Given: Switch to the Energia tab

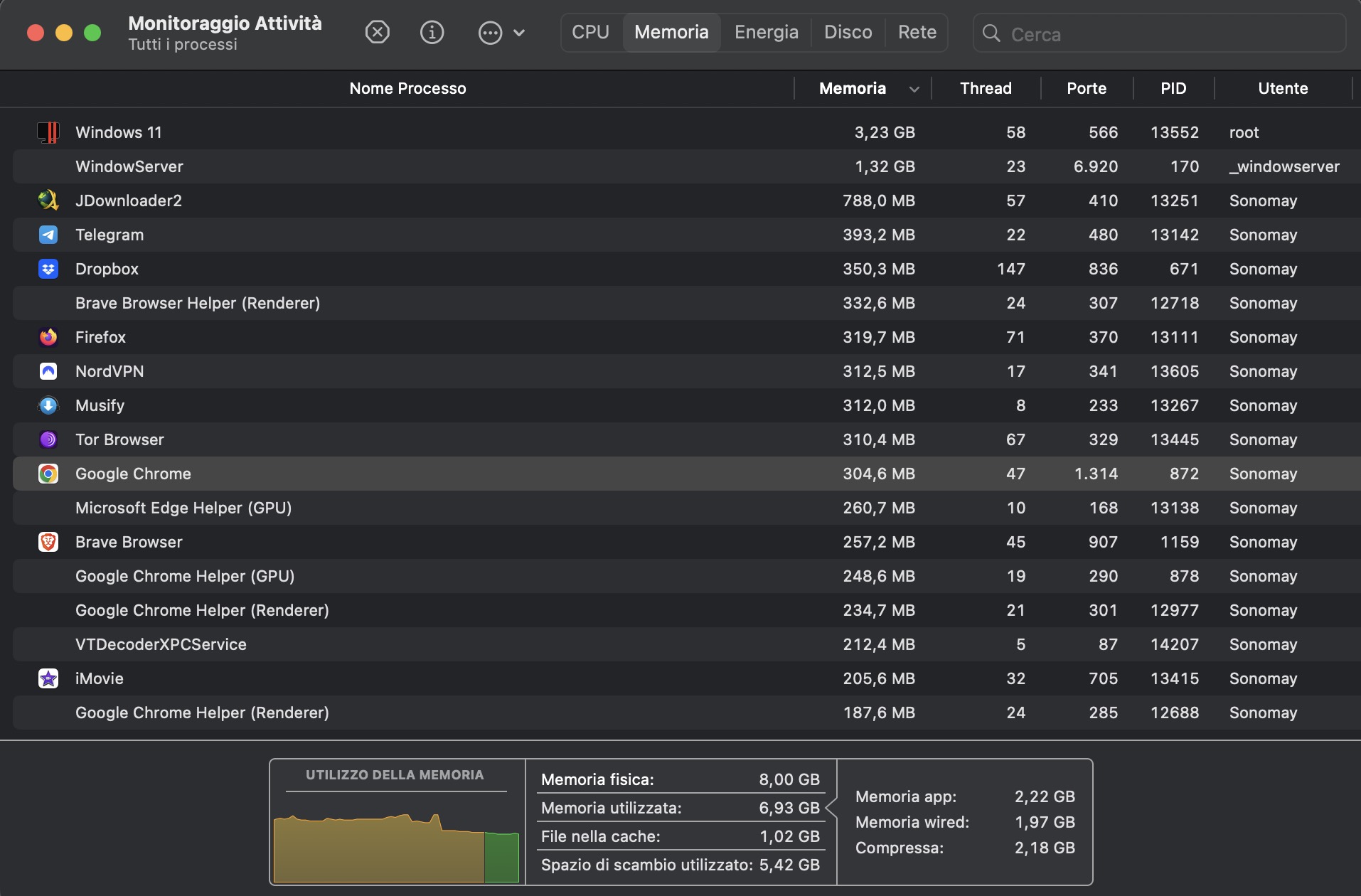Looking at the screenshot, I should click(x=766, y=33).
